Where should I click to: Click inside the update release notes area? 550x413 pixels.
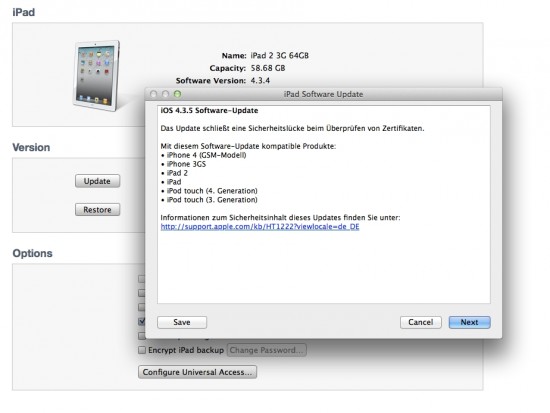click(x=323, y=267)
